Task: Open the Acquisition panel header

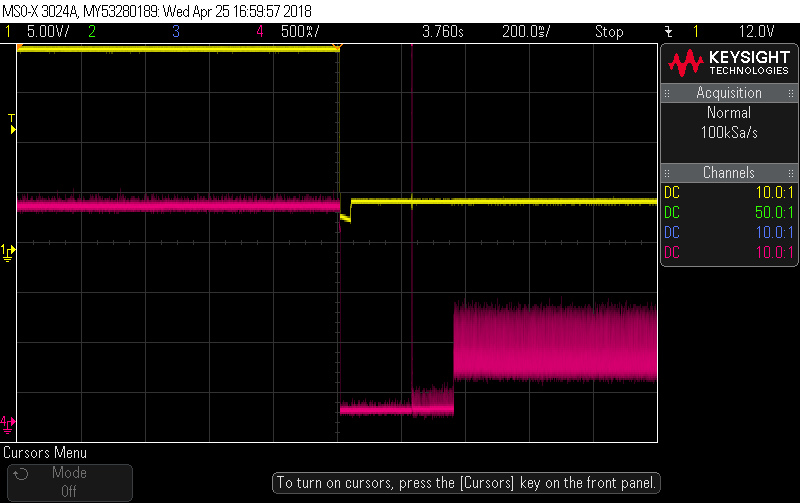Action: (x=729, y=93)
